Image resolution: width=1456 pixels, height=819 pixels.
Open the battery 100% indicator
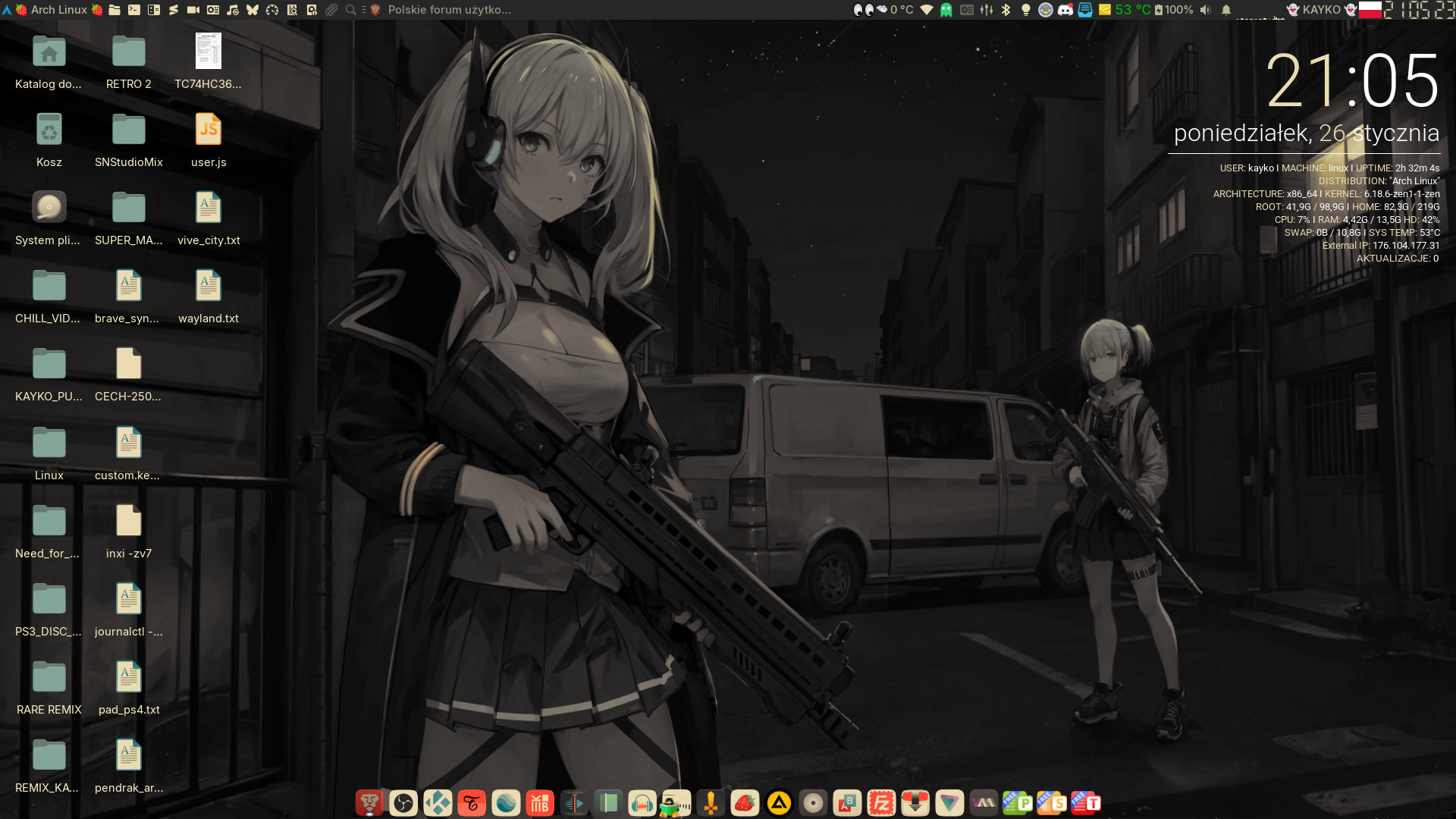(1174, 10)
